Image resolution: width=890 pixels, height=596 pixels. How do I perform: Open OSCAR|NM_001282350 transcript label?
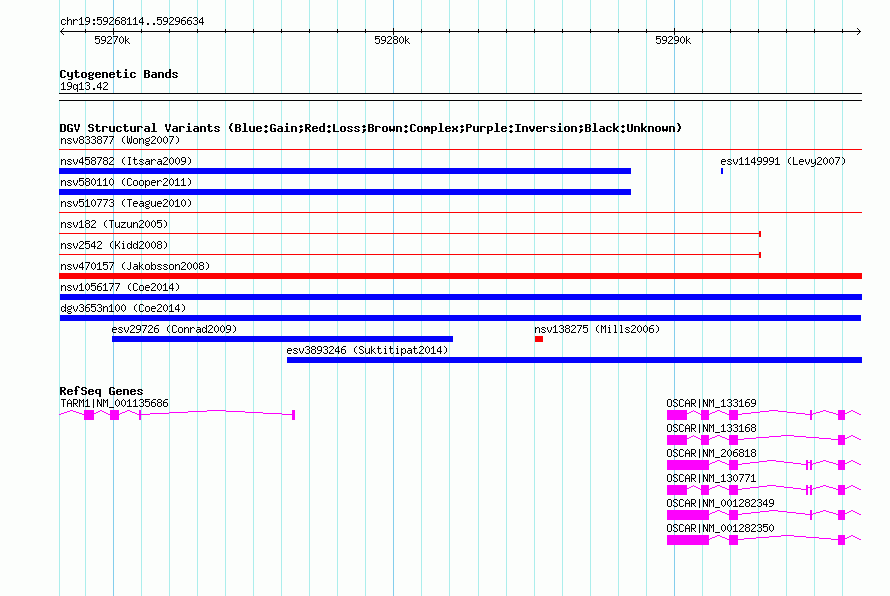[720, 528]
